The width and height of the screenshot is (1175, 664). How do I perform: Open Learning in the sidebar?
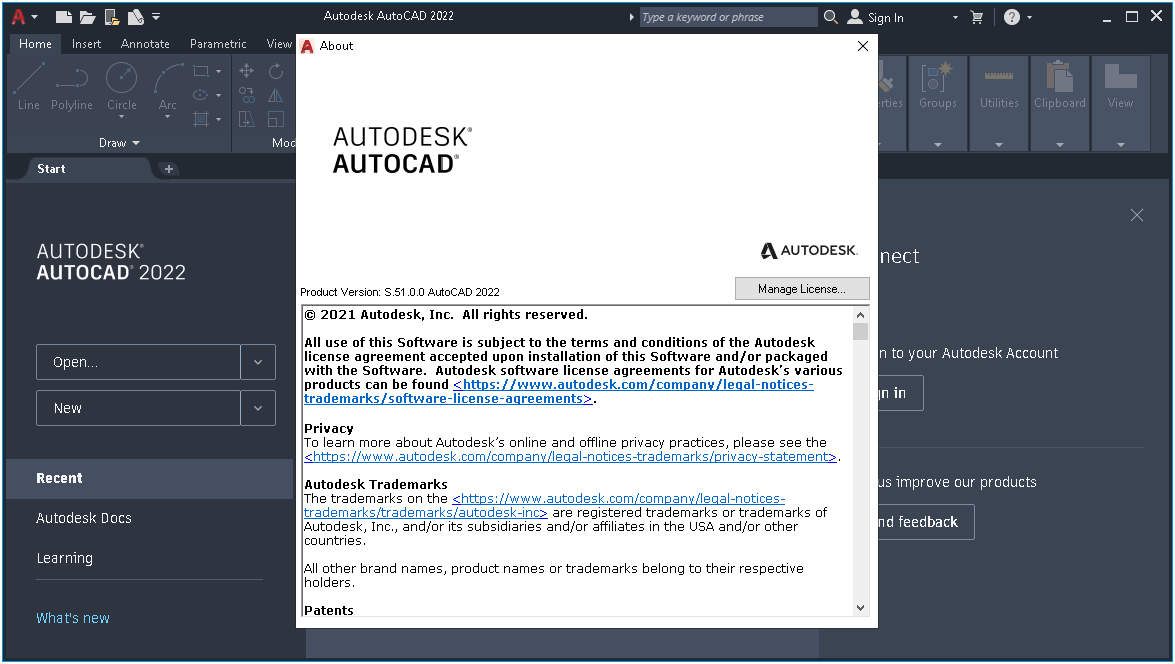pyautogui.click(x=64, y=558)
